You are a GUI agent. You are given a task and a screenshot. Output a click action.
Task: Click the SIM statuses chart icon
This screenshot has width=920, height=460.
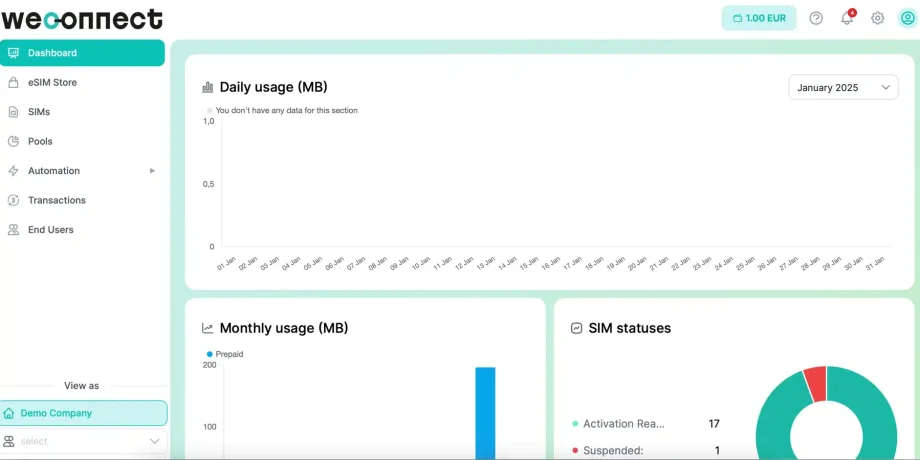(x=576, y=328)
